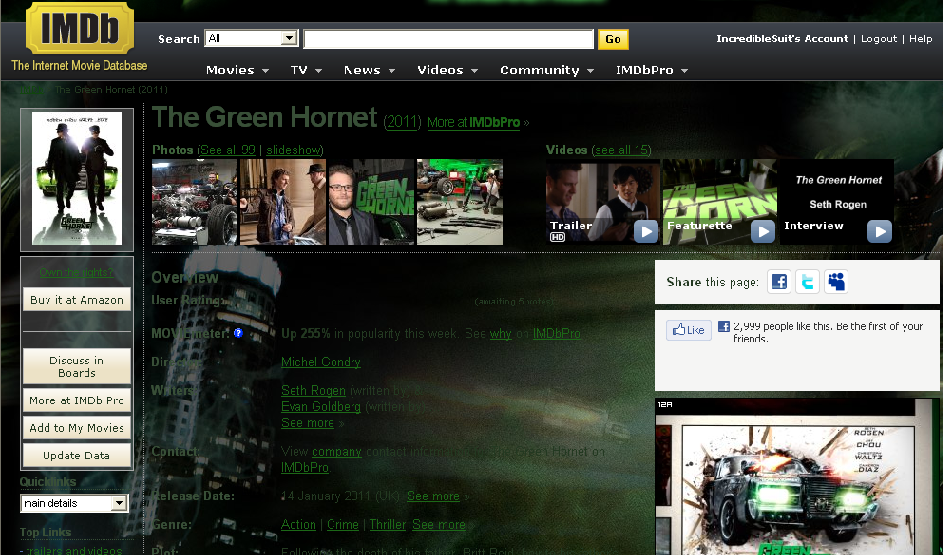Expand the TV menu
Viewport: 943px width, 555px height.
coord(306,70)
